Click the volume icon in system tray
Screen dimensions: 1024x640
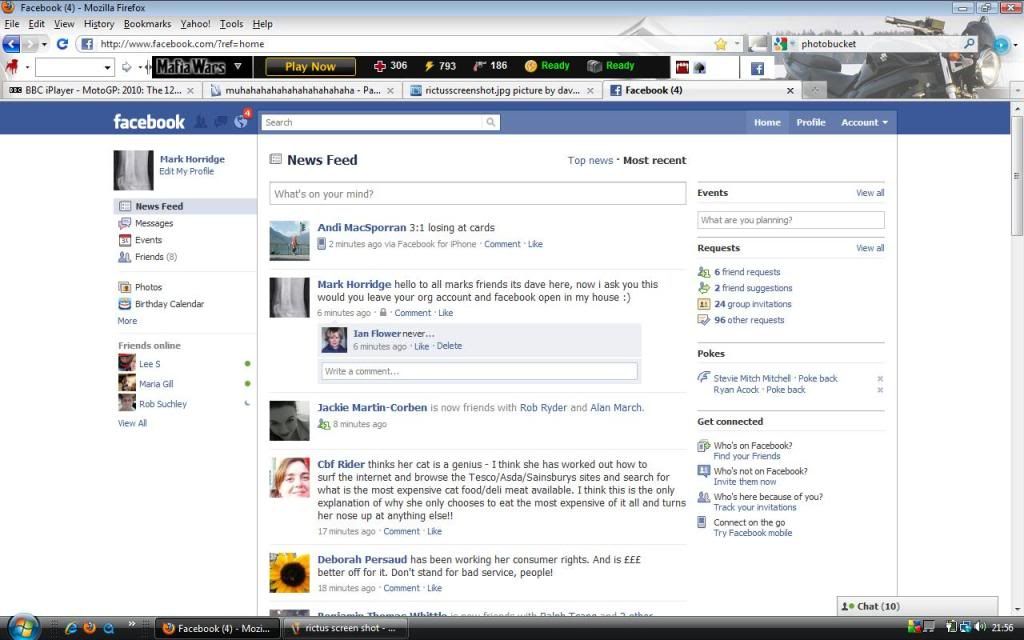(x=980, y=627)
